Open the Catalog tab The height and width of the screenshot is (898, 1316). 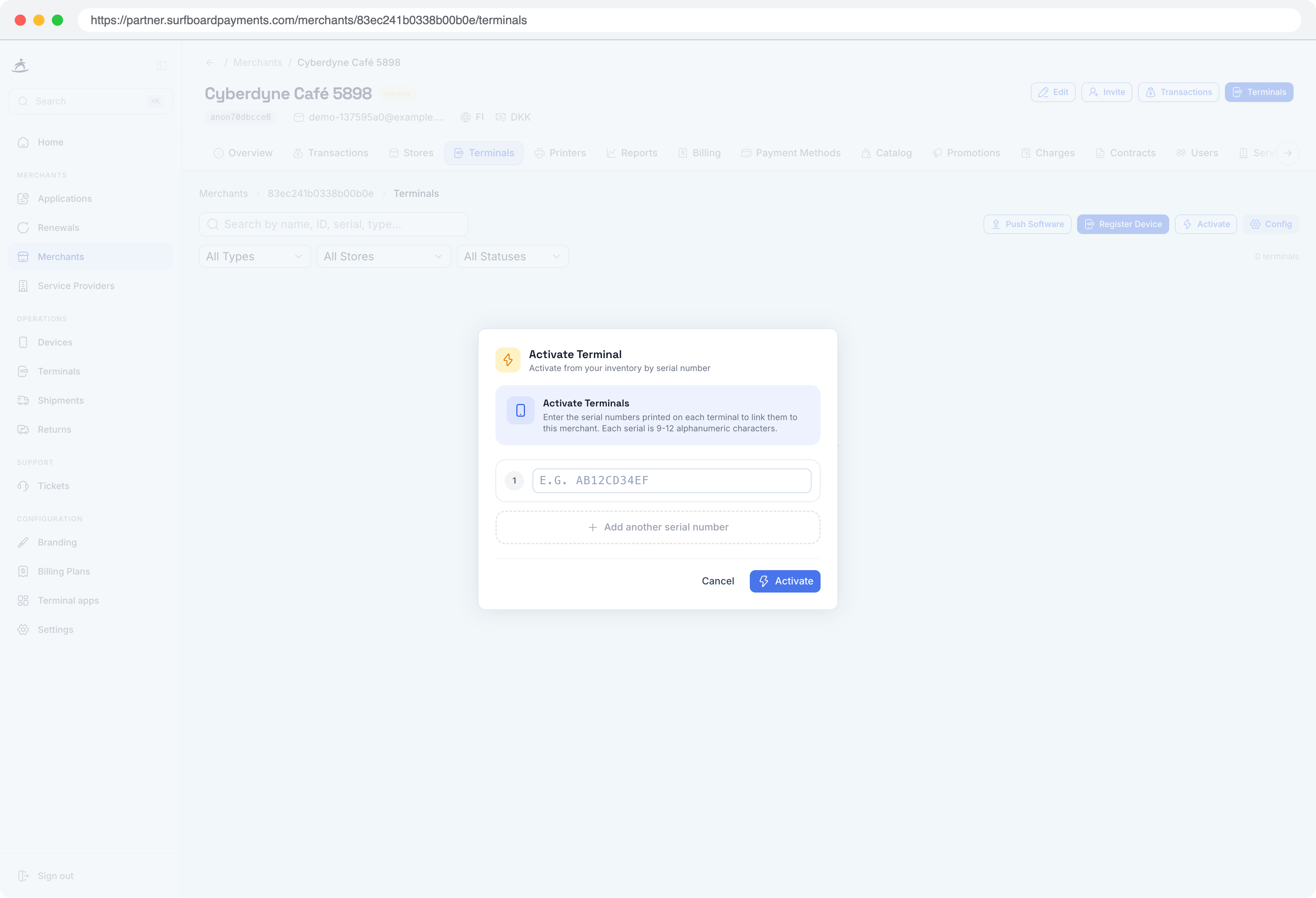(x=886, y=153)
